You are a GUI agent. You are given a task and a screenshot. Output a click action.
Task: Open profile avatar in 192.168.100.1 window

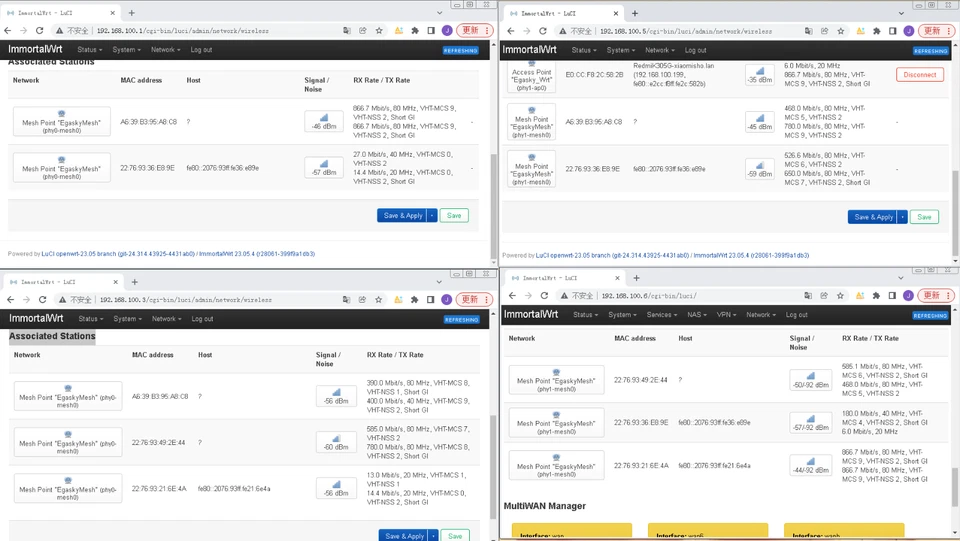coord(447,31)
